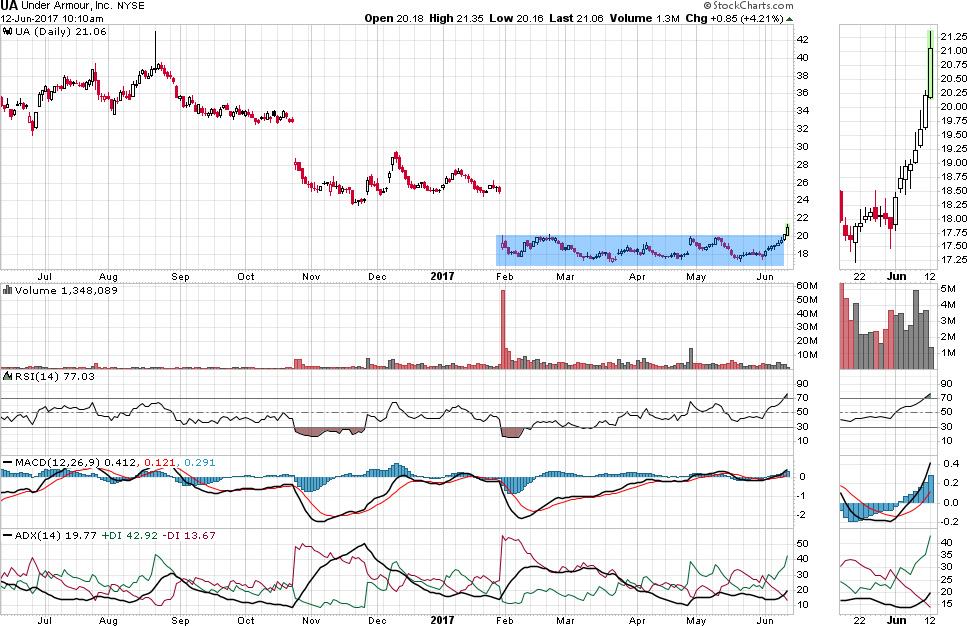Click the red -DI 13.67 legend value
967x626 pixels.
[189, 535]
